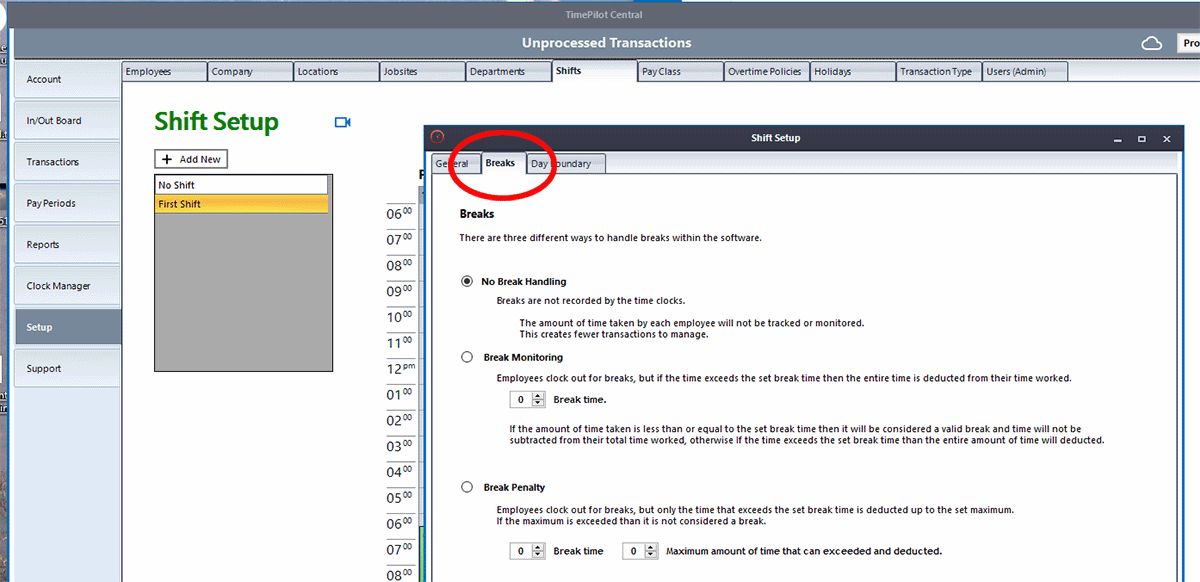Image resolution: width=1200 pixels, height=582 pixels.
Task: Open the Reports section
Action: coord(66,244)
